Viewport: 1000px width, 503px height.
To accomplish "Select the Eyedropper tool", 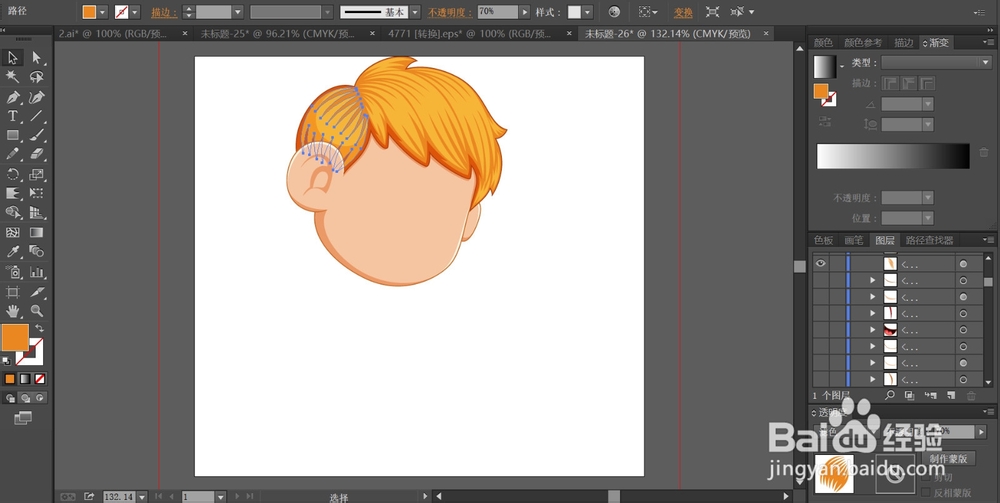I will coord(12,252).
